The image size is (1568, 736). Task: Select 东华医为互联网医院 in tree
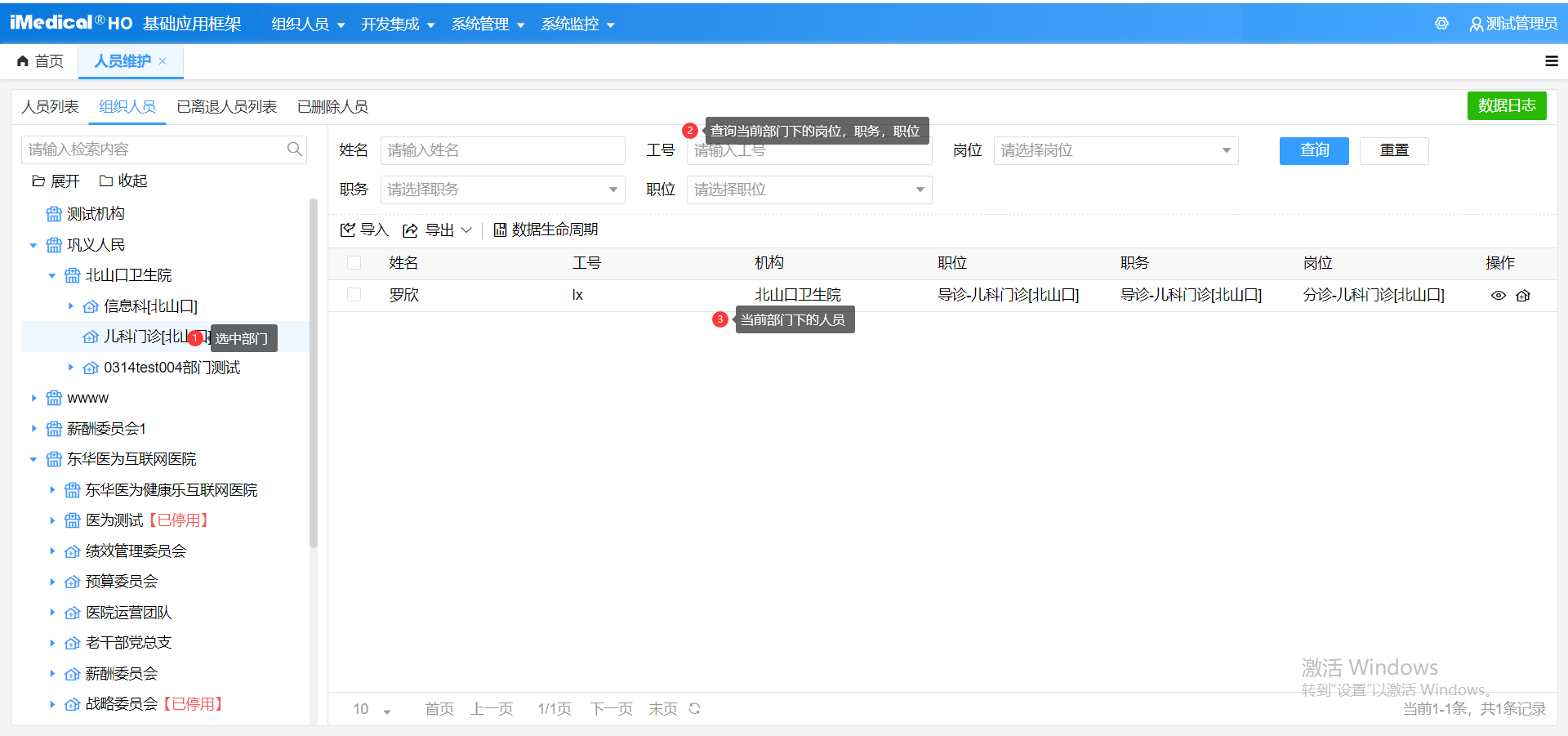point(131,459)
